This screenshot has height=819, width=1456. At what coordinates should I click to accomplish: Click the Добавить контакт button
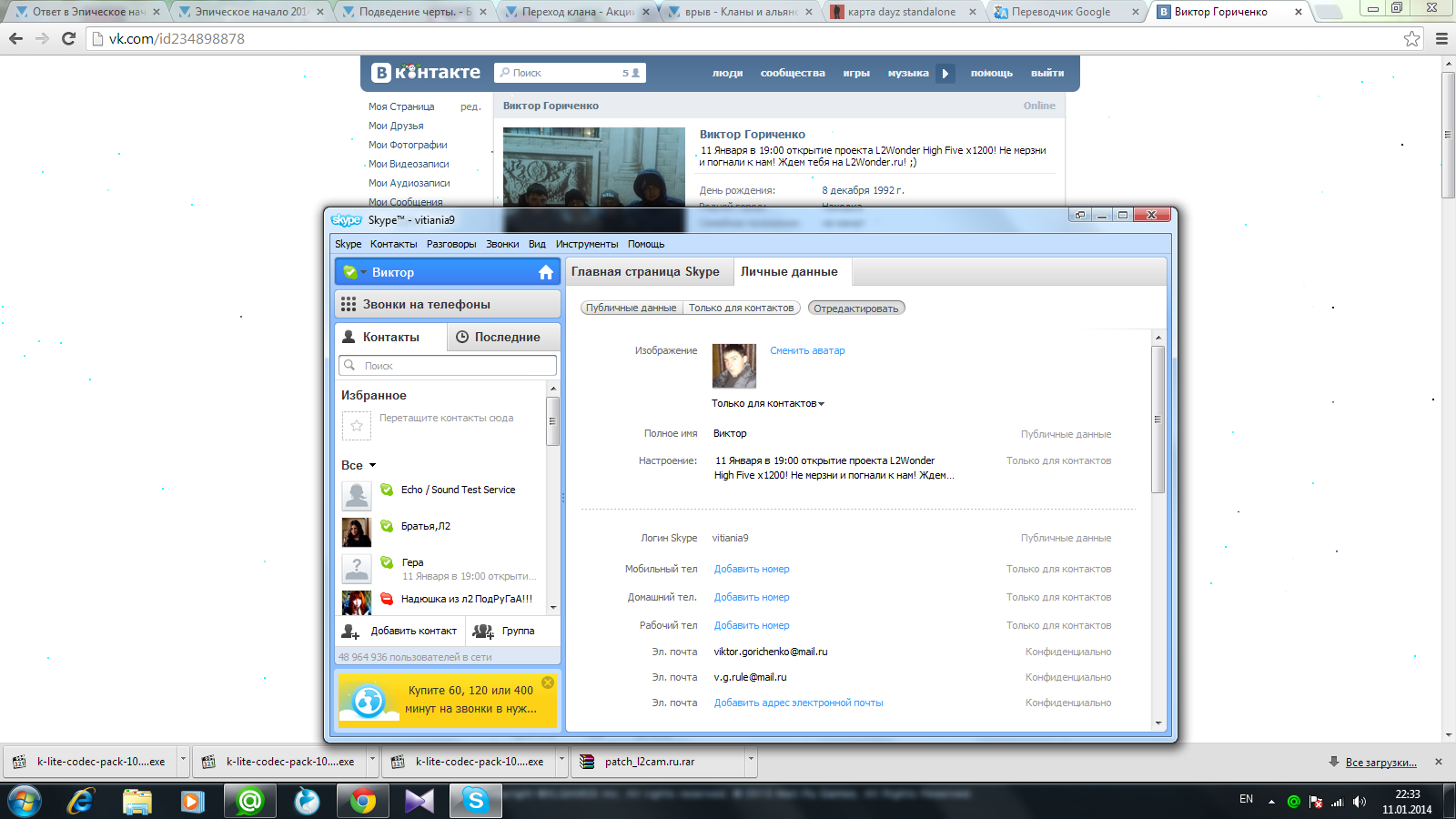click(399, 631)
